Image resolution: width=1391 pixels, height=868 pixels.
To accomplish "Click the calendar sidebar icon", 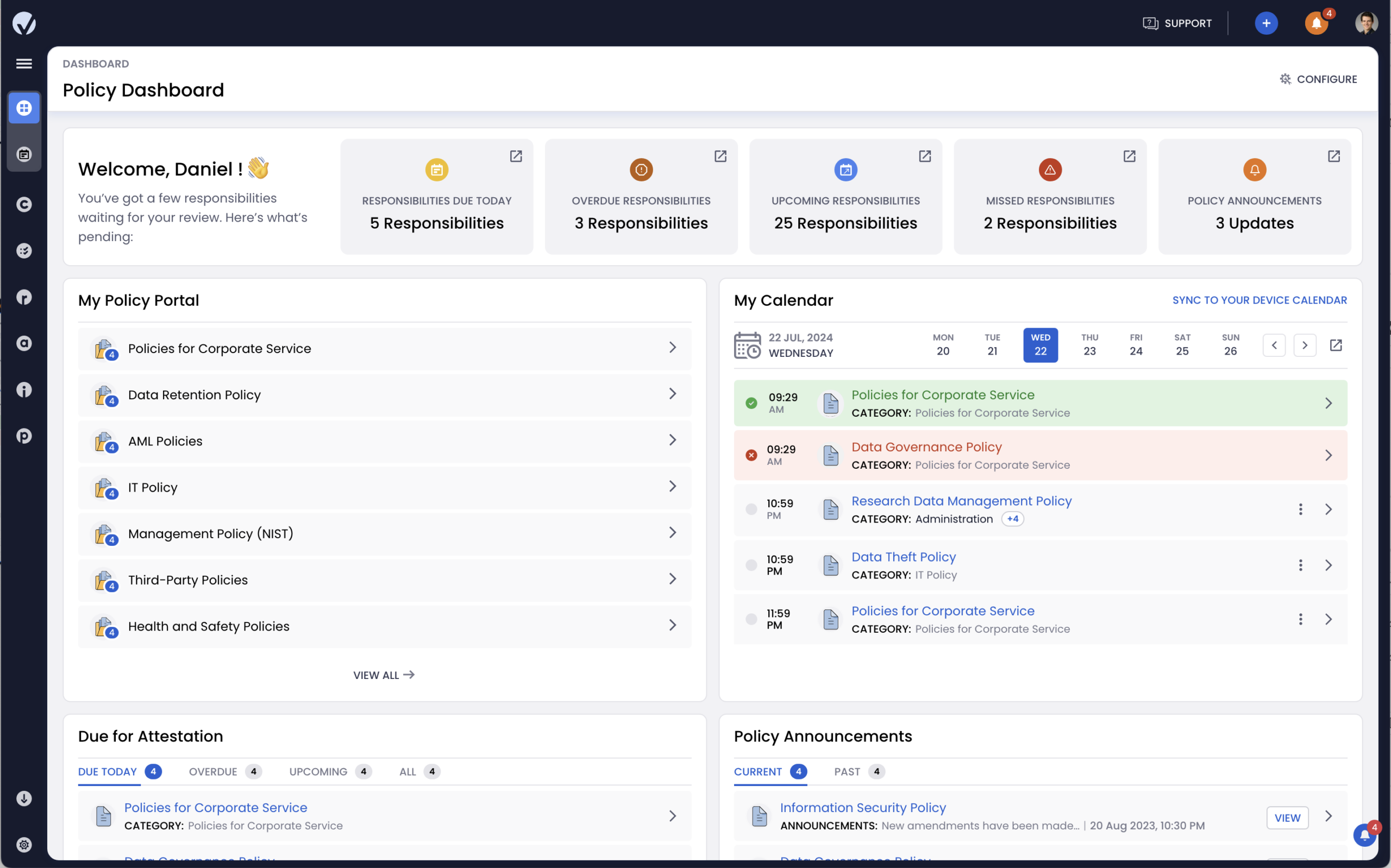I will tap(23, 154).
